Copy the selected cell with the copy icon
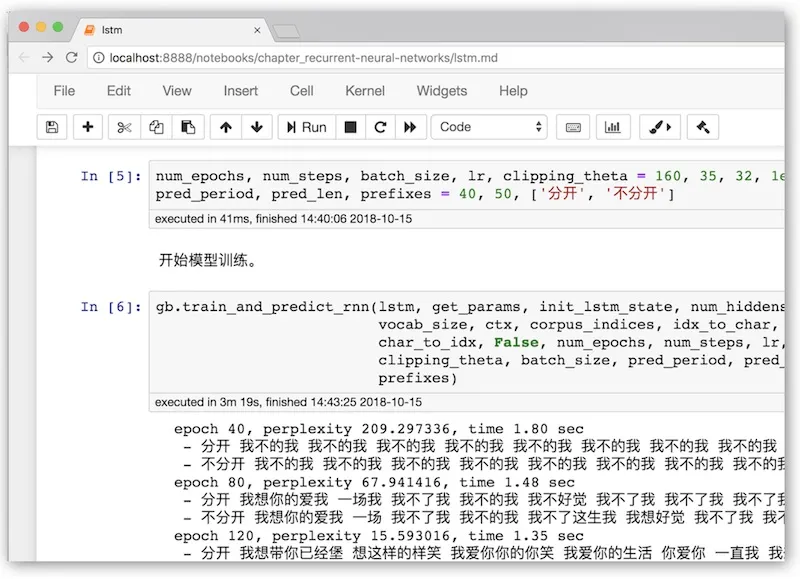Image resolution: width=800 pixels, height=579 pixels. tap(156, 127)
